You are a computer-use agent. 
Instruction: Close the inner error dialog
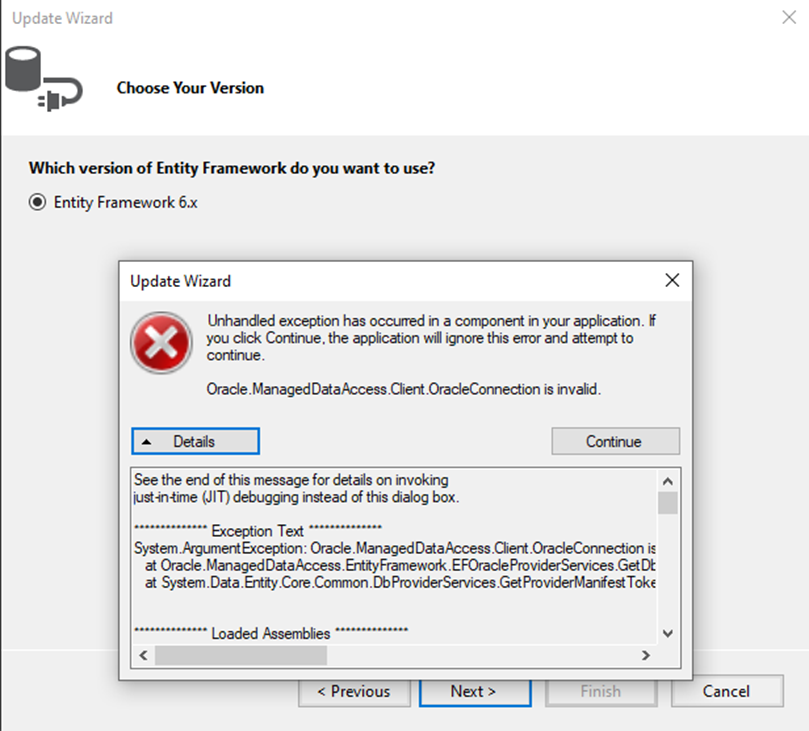pos(671,280)
